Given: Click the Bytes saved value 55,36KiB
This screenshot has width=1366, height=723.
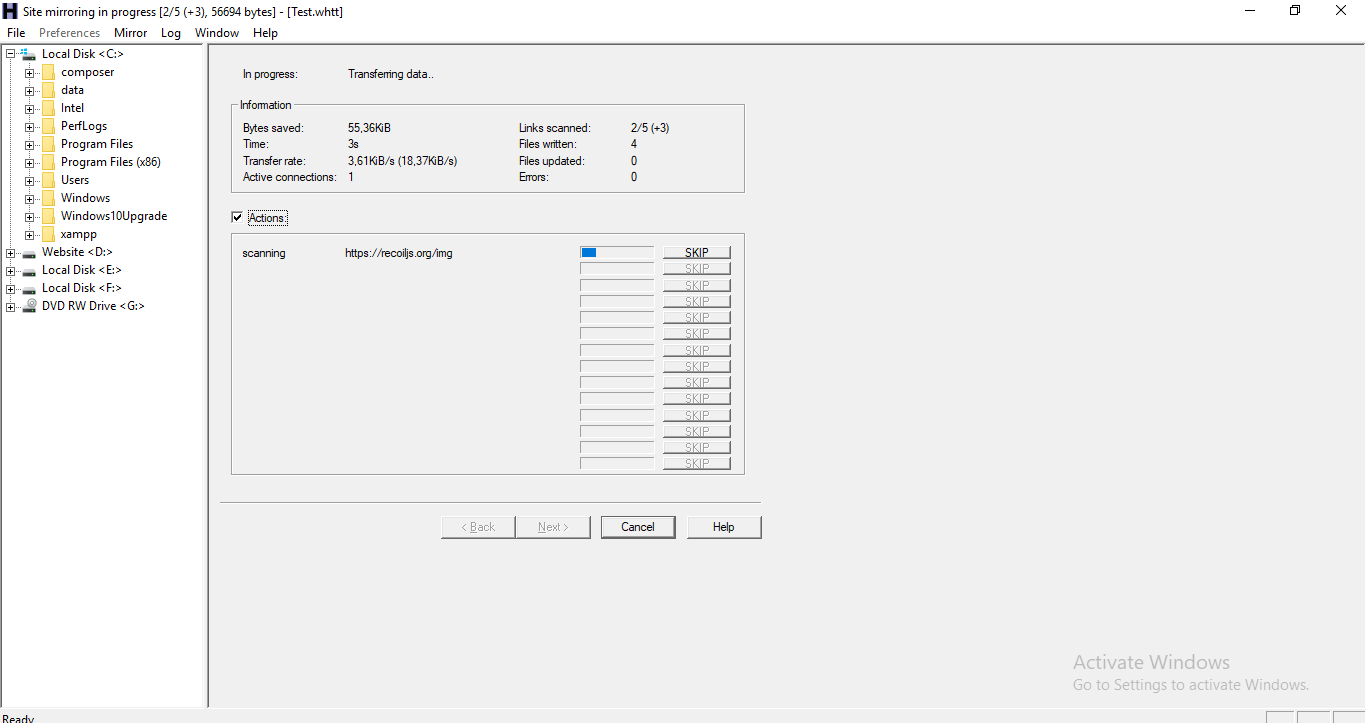Looking at the screenshot, I should 369,128.
